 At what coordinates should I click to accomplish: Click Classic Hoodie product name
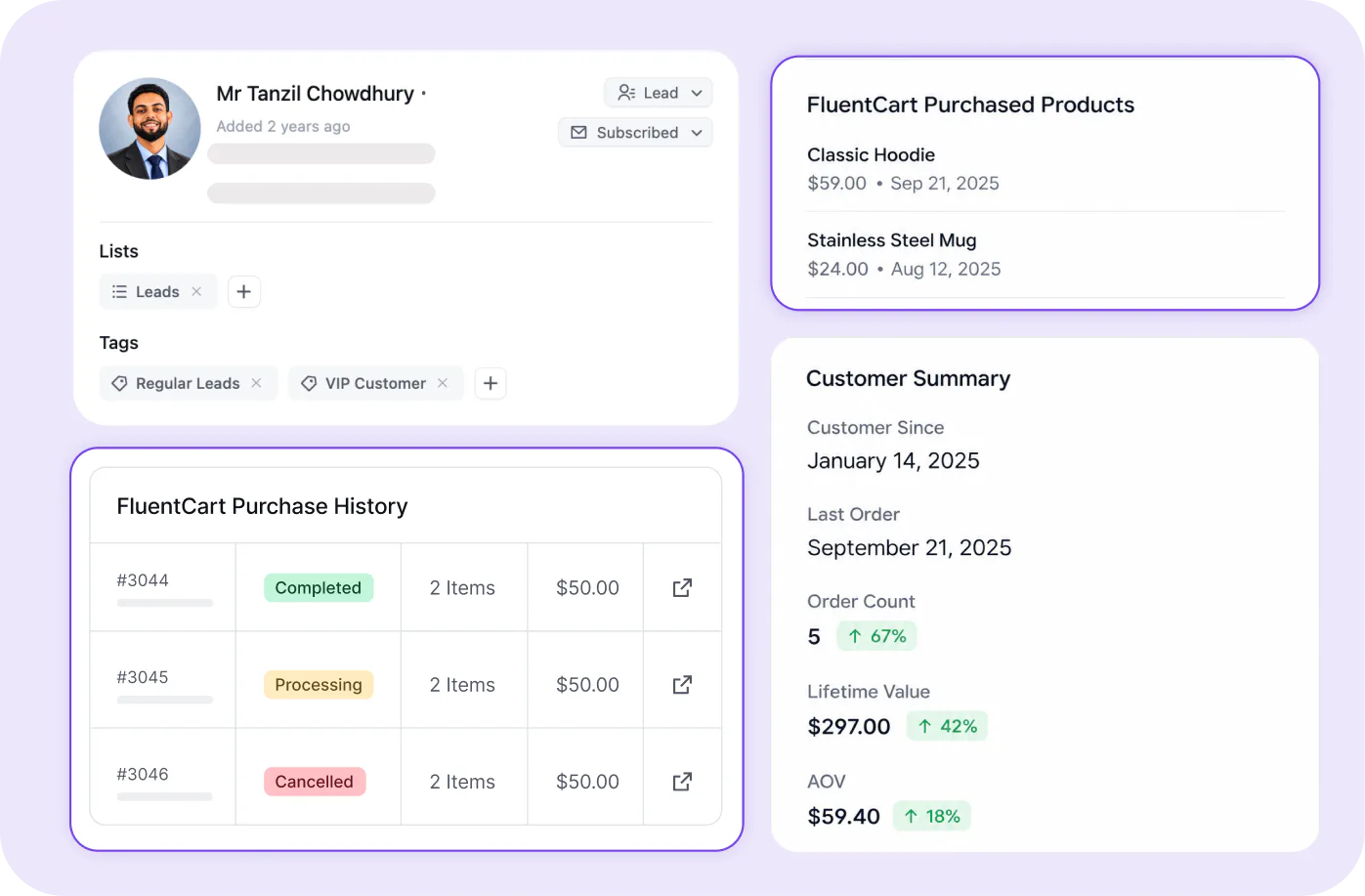871,154
